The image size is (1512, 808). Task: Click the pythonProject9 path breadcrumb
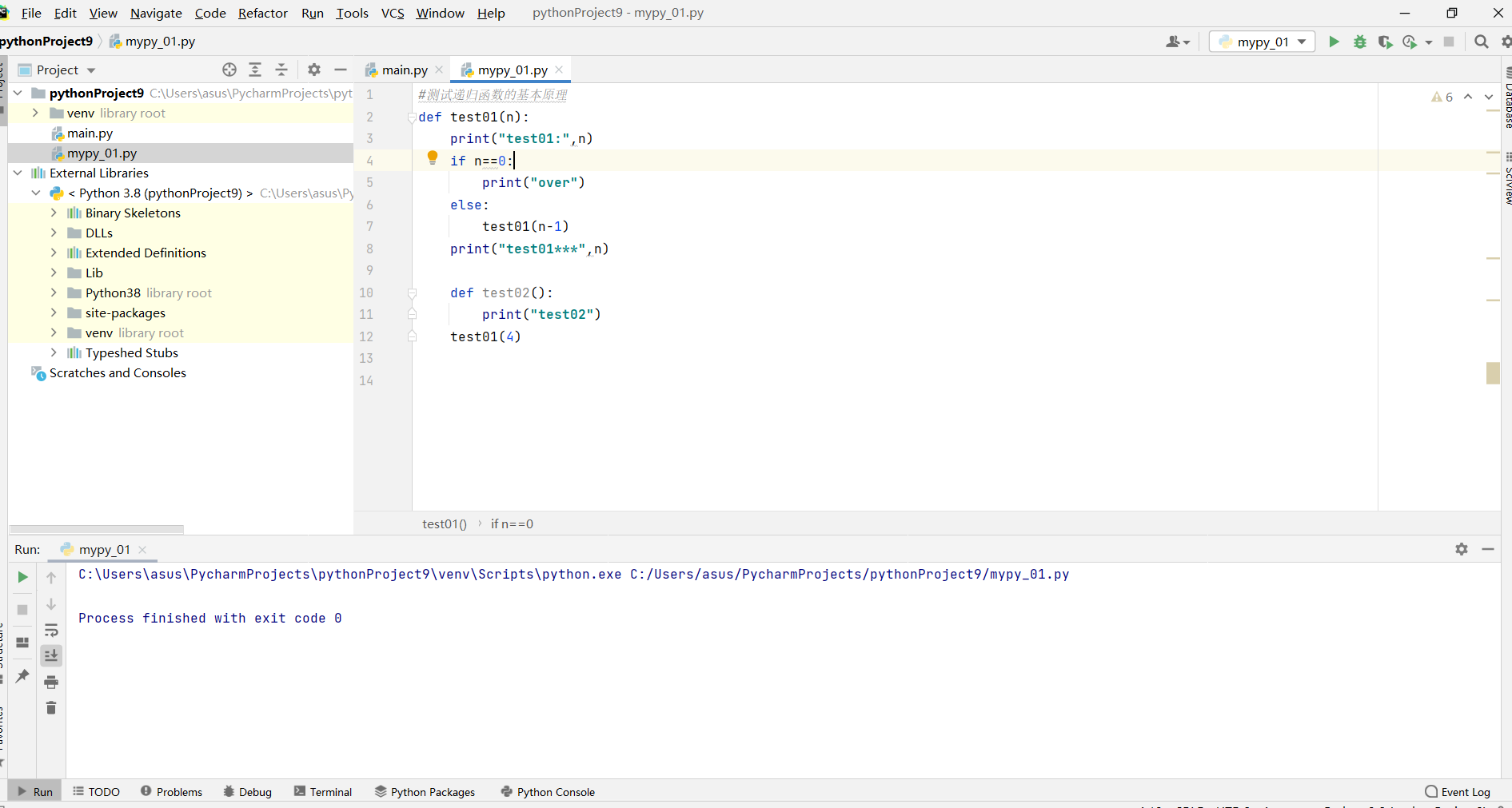(46, 41)
